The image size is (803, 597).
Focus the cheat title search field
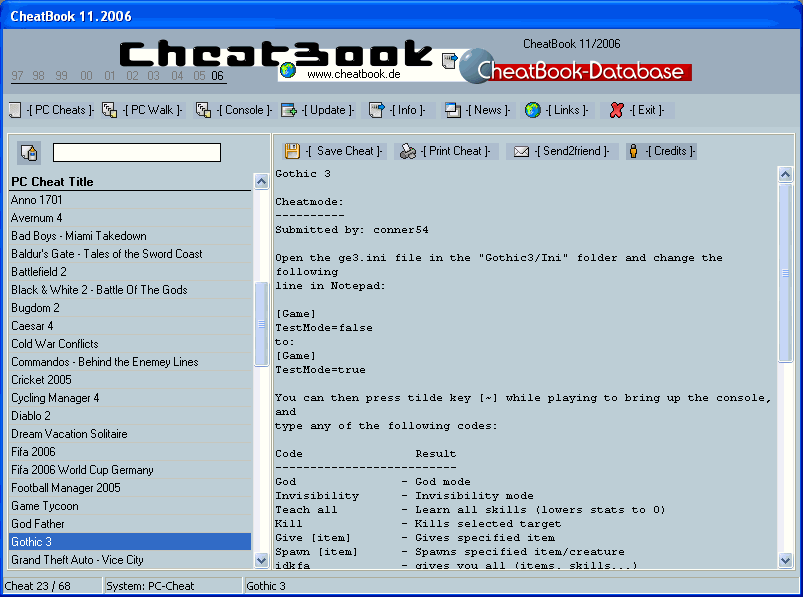pos(137,153)
